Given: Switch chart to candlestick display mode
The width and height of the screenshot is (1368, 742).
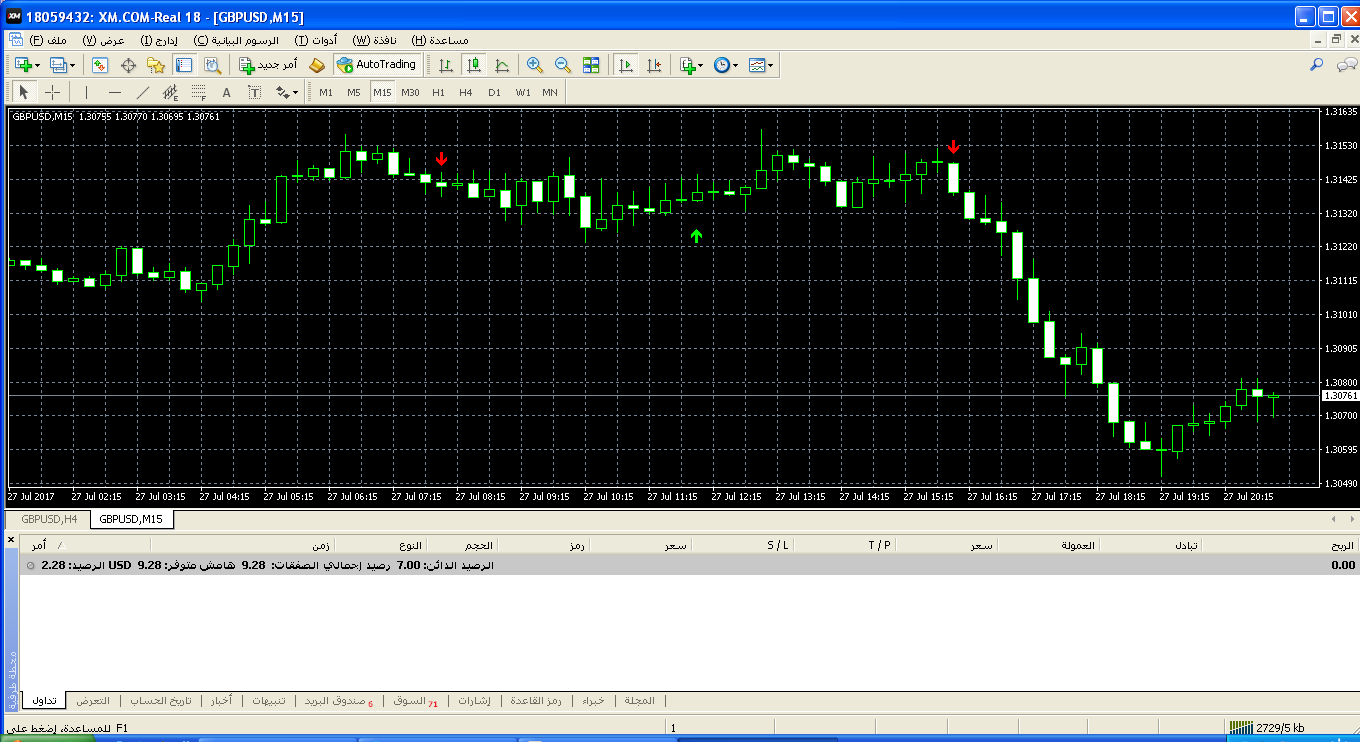Looking at the screenshot, I should tap(474, 65).
